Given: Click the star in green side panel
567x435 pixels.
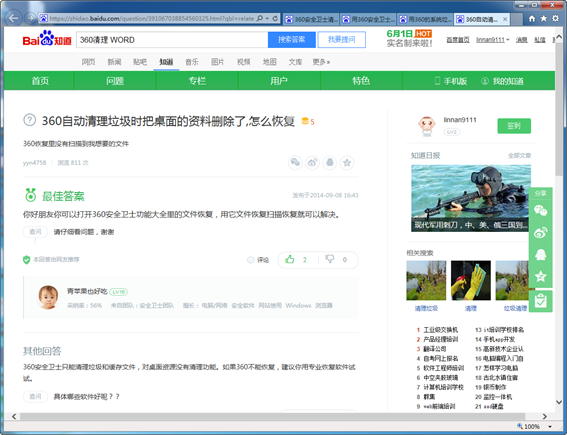Looking at the screenshot, I should pyautogui.click(x=541, y=277).
